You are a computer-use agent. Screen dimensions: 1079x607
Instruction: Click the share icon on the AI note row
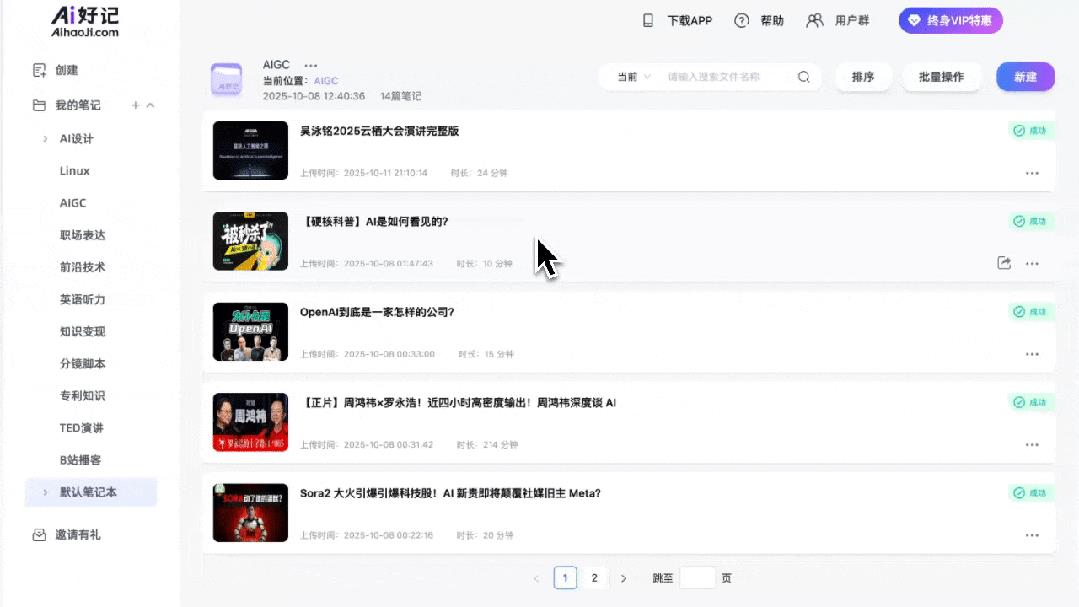(1003, 263)
